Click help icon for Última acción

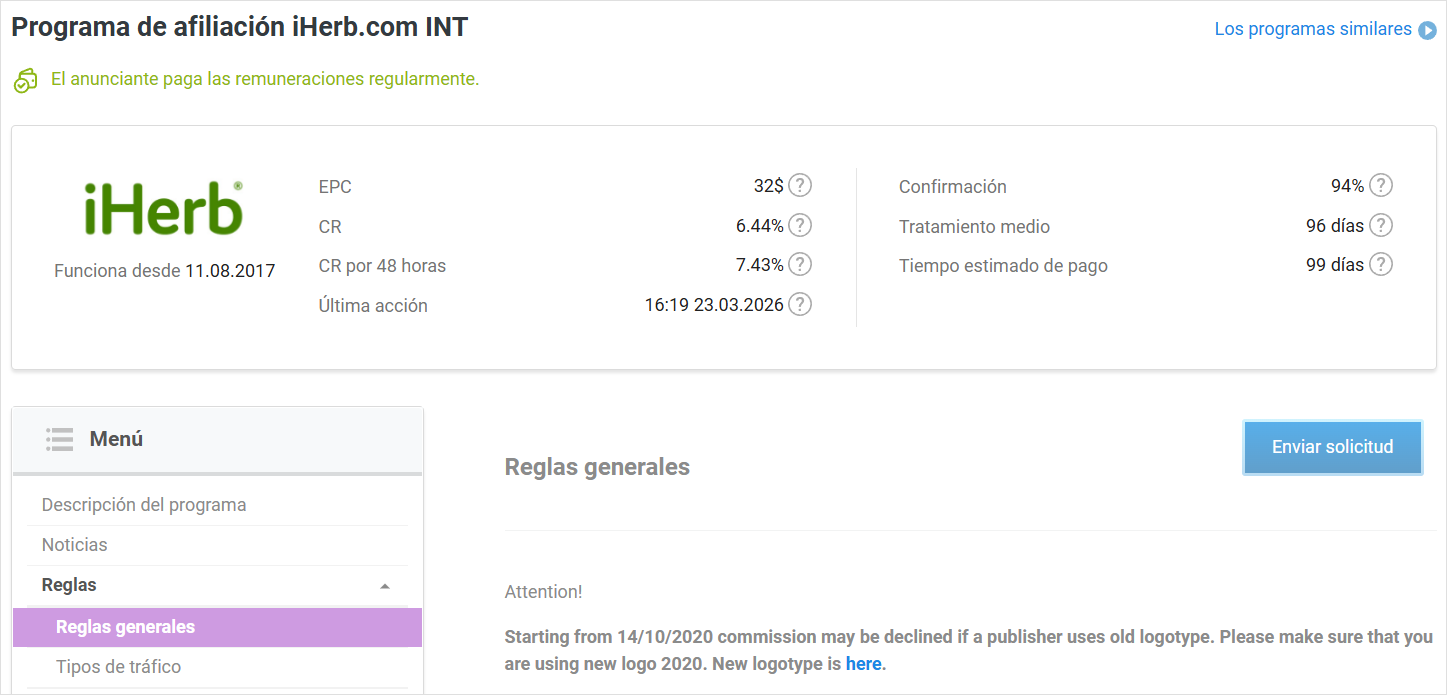[x=799, y=305]
